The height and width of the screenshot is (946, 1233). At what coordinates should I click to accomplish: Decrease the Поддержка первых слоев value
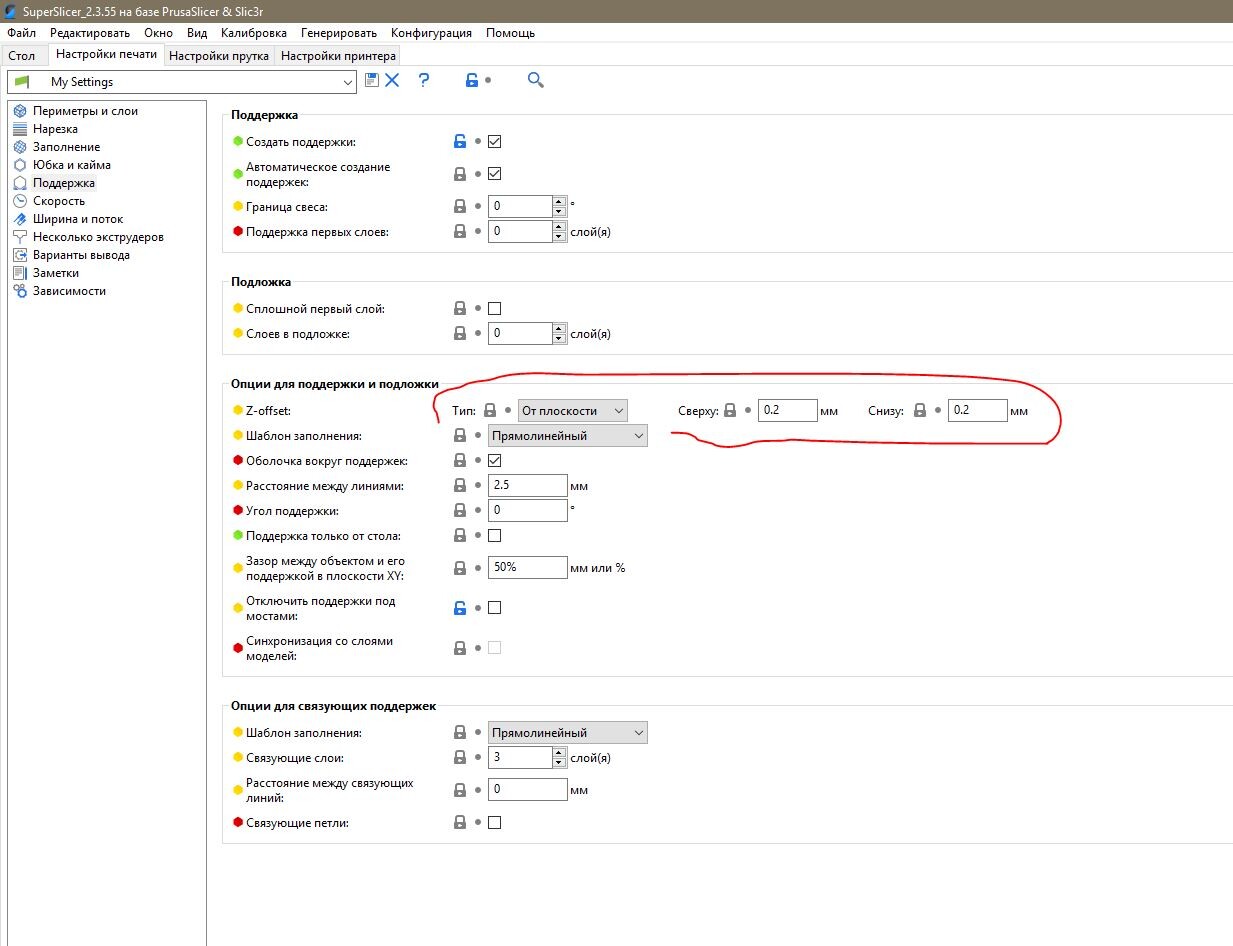click(559, 237)
